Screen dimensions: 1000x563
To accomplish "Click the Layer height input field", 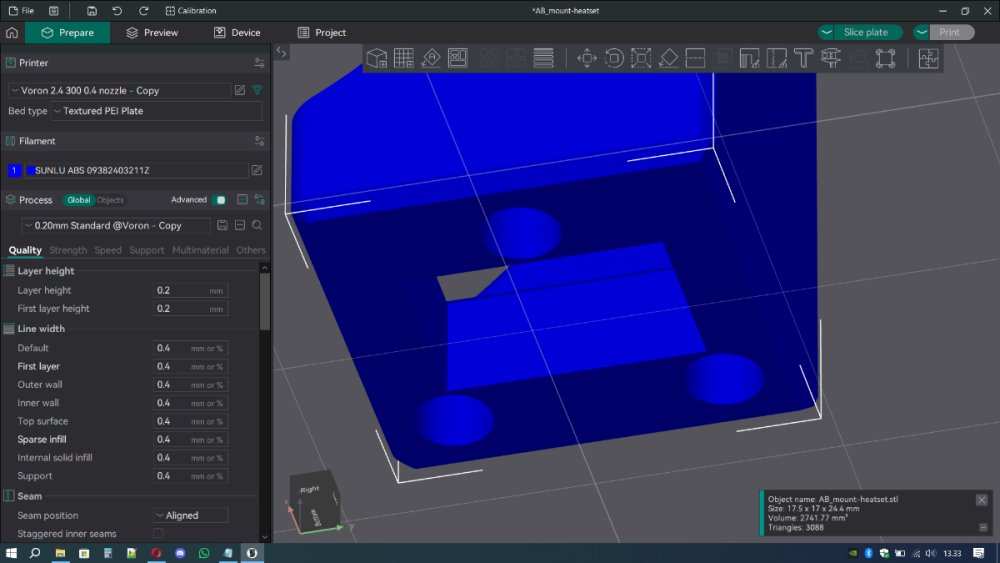I will [x=190, y=290].
